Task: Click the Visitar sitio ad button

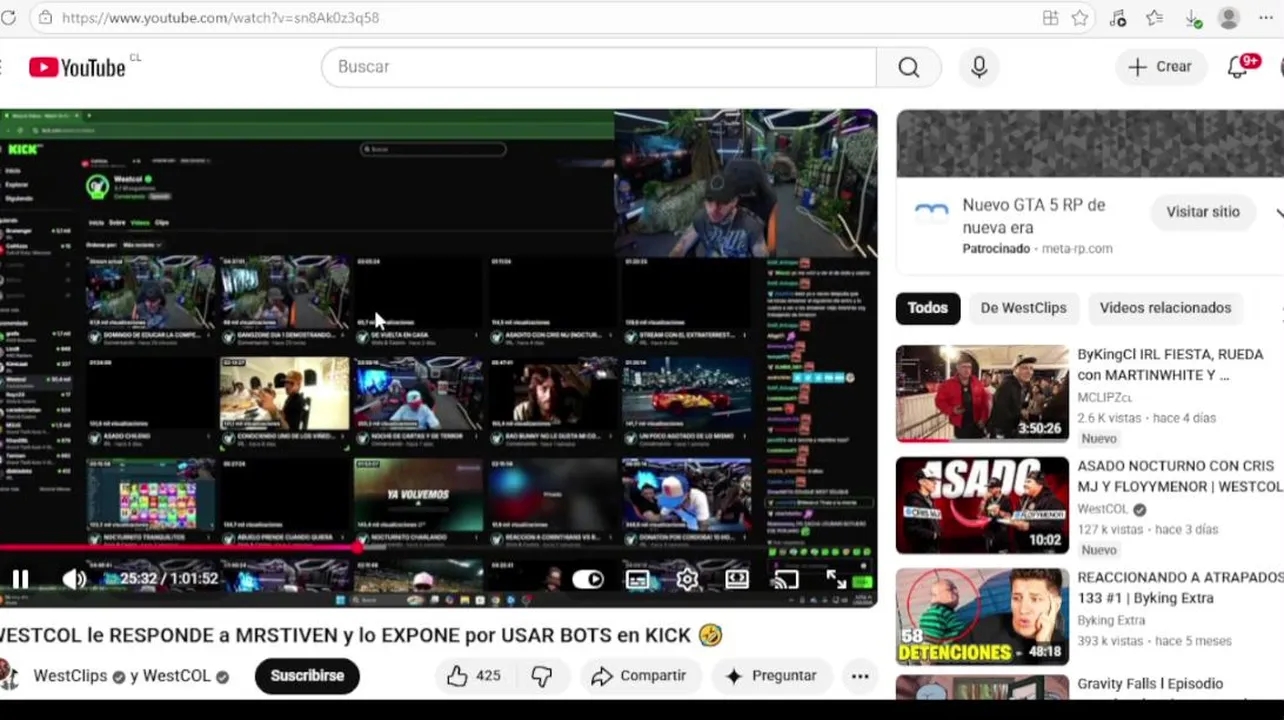Action: click(1202, 212)
